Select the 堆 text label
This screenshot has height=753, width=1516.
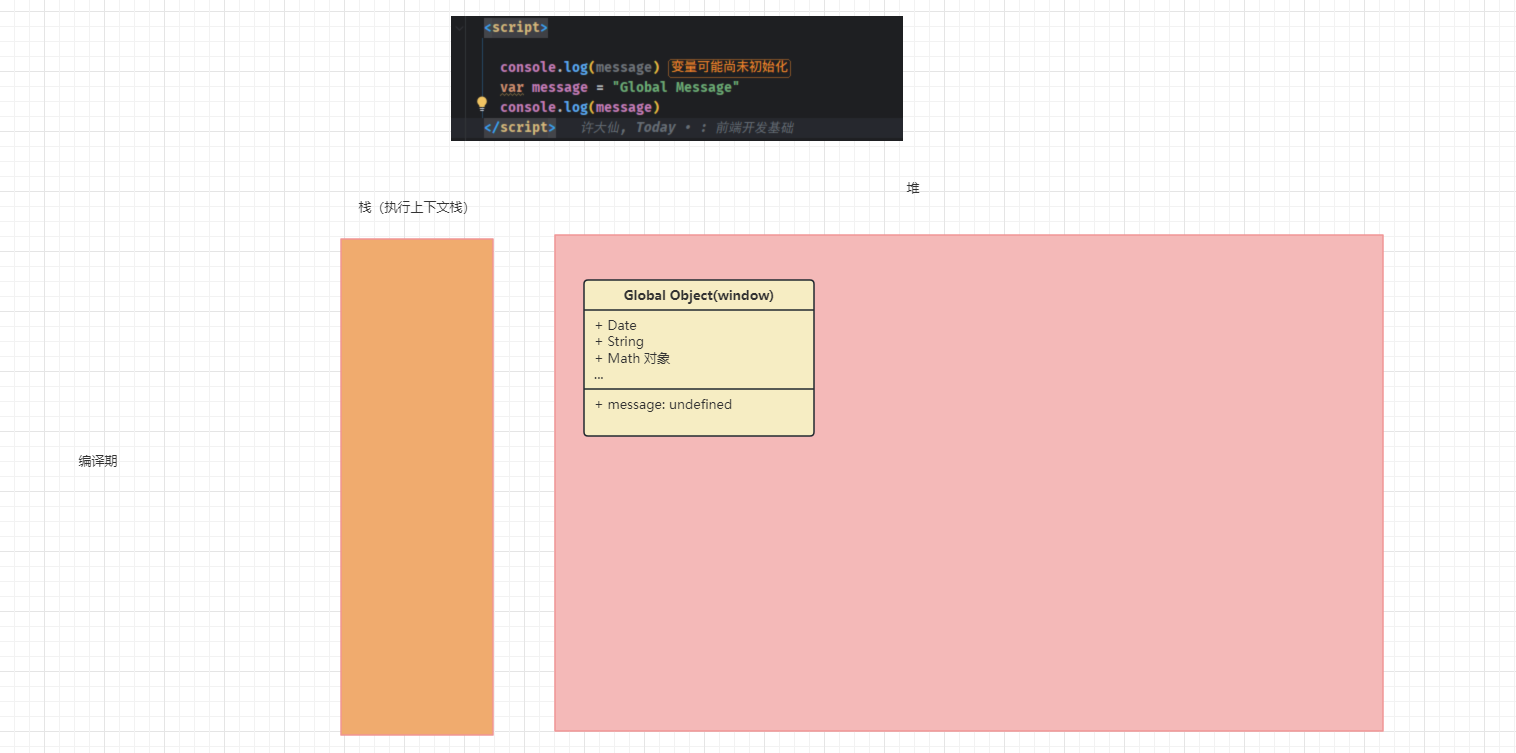913,188
